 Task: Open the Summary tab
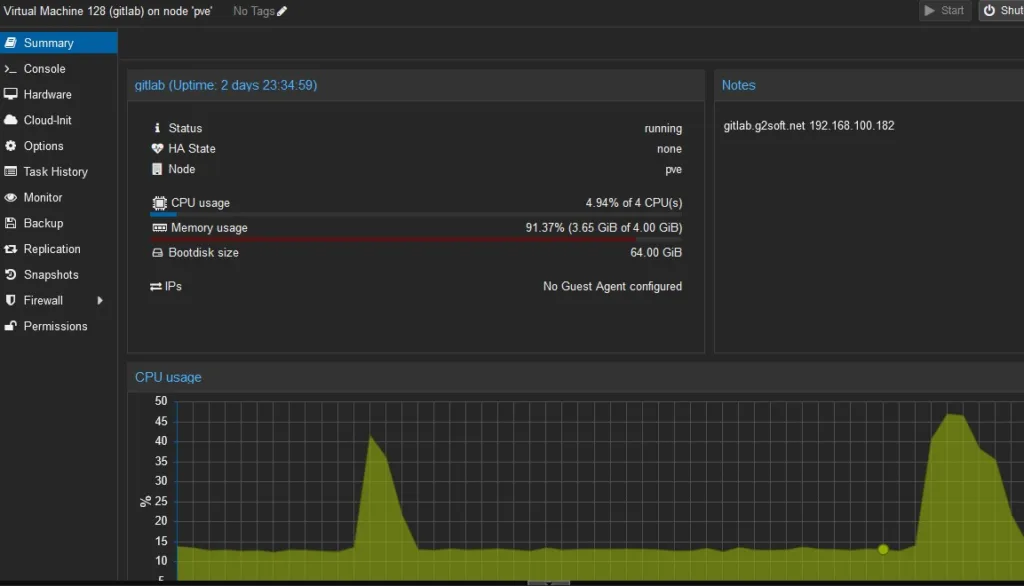[59, 42]
